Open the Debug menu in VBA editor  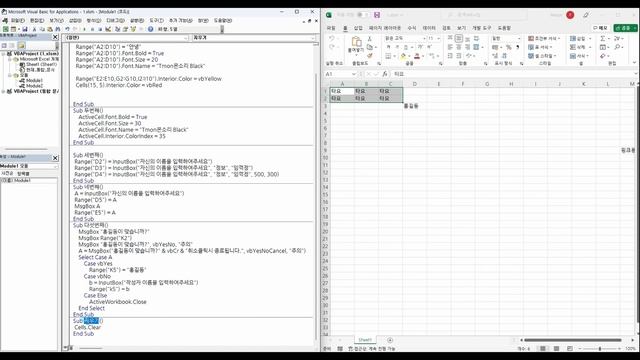pyautogui.click(x=116, y=20)
